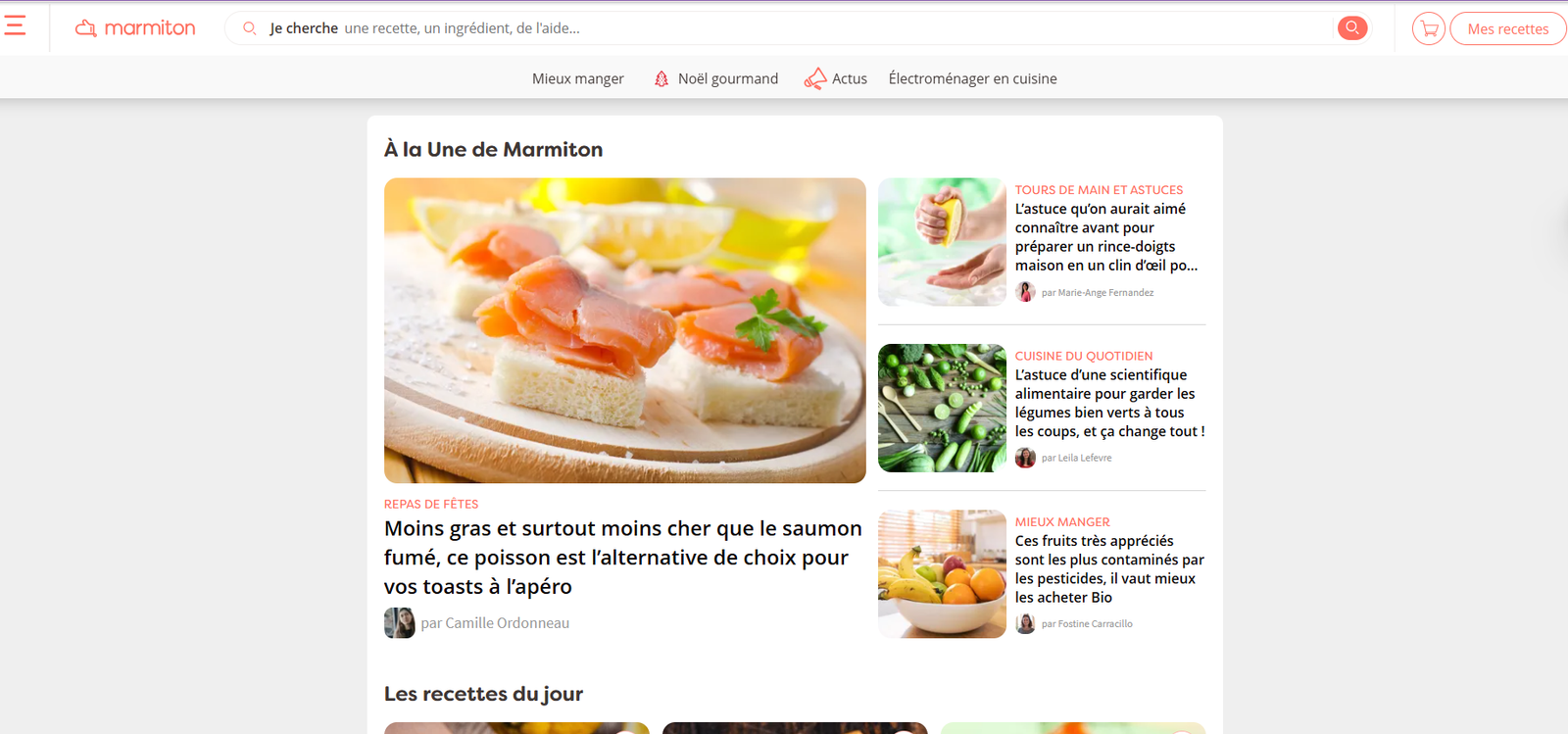Screen dimensions: 1568x734
Task: Click Marie-Ange Fernandez's author avatar
Action: [x=1025, y=292]
